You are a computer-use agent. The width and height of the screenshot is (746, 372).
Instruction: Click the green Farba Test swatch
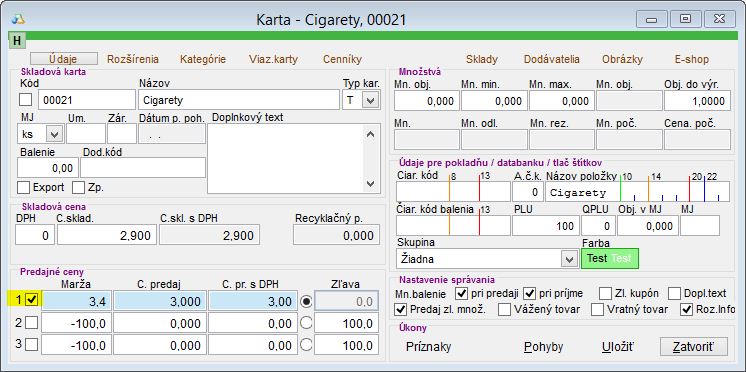[x=609, y=258]
